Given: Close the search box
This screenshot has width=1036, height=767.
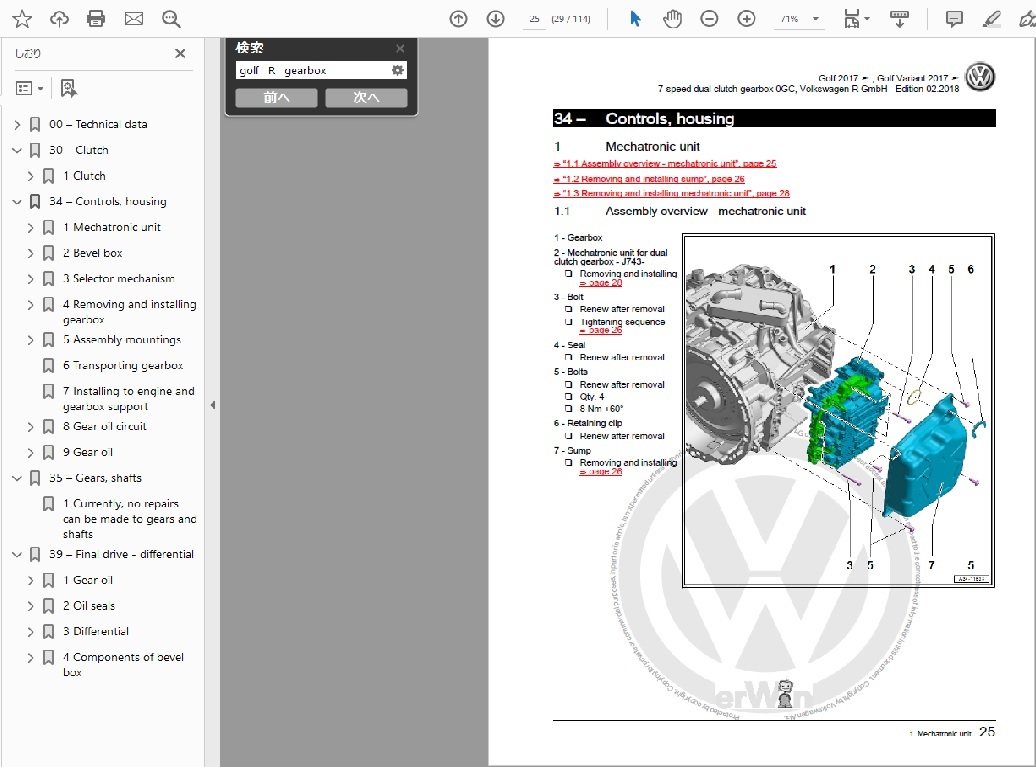Looking at the screenshot, I should (x=400, y=48).
